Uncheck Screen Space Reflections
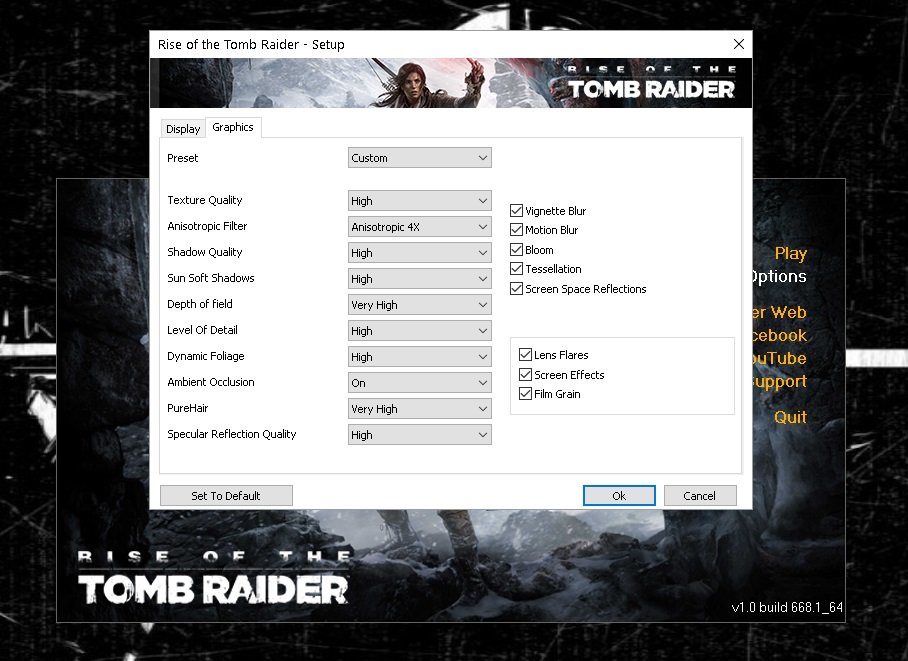 (517, 288)
